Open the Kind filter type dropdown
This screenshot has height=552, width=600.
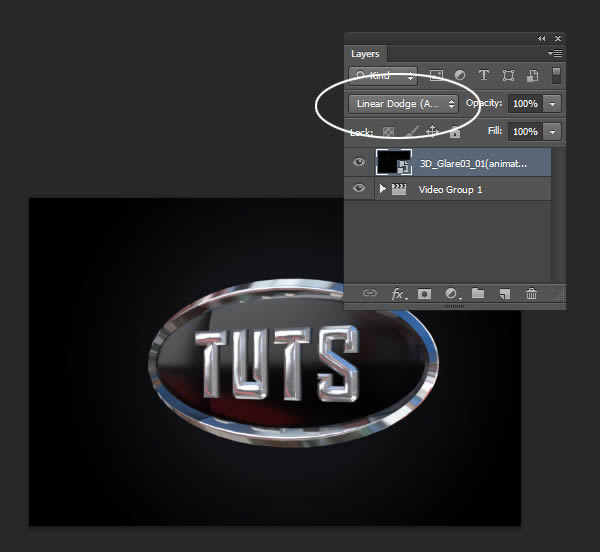(x=383, y=76)
